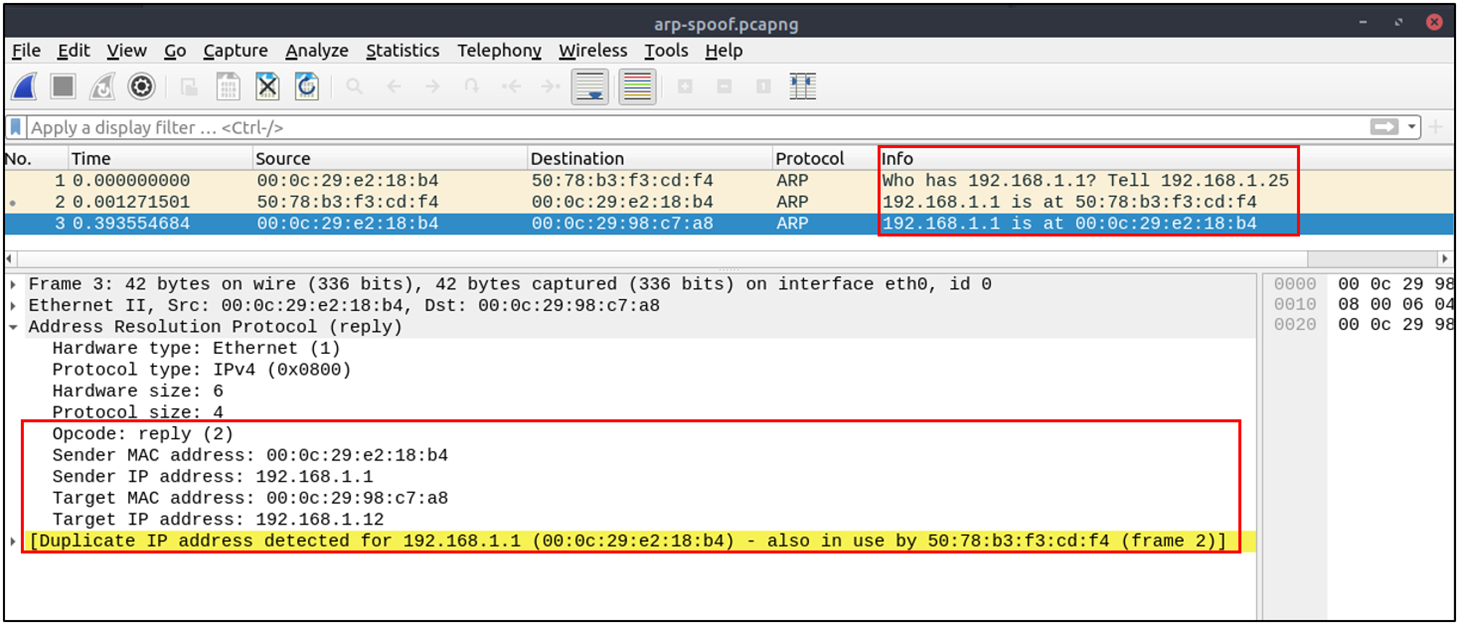This screenshot has width=1459, height=625.
Task: Expand the Duplicate IP address warning
Action: (13, 541)
